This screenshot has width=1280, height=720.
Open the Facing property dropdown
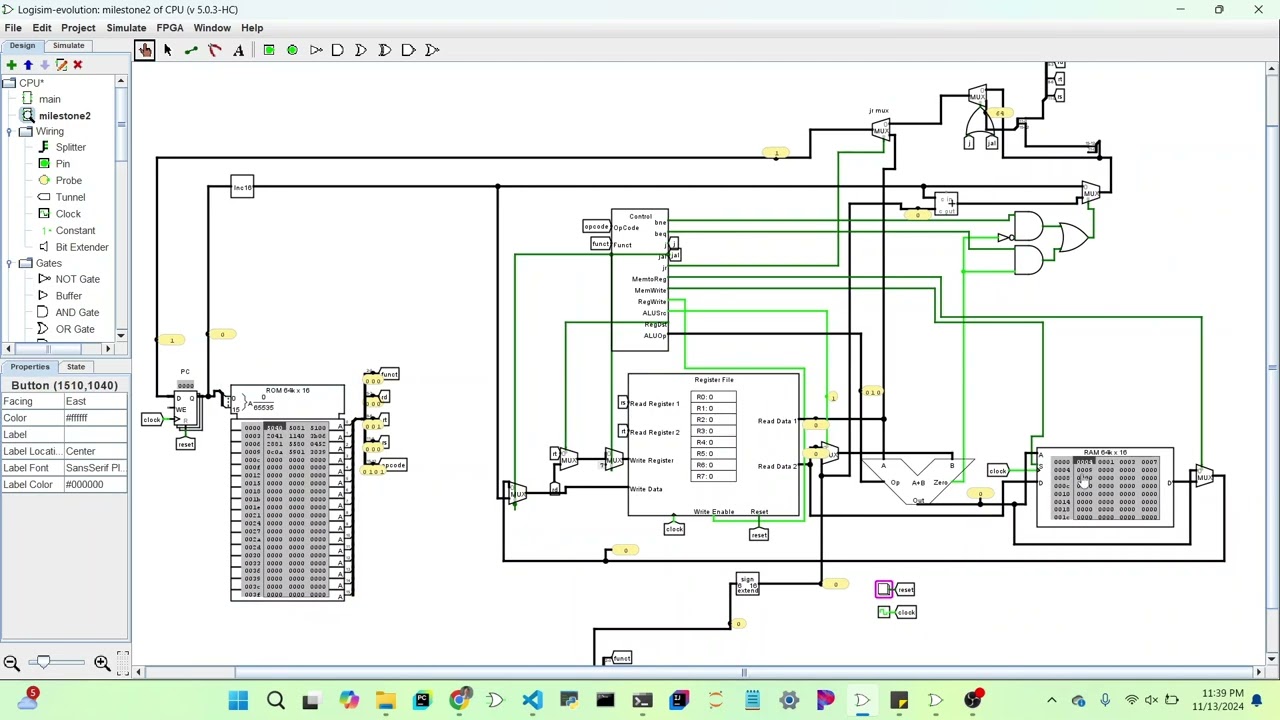click(94, 401)
